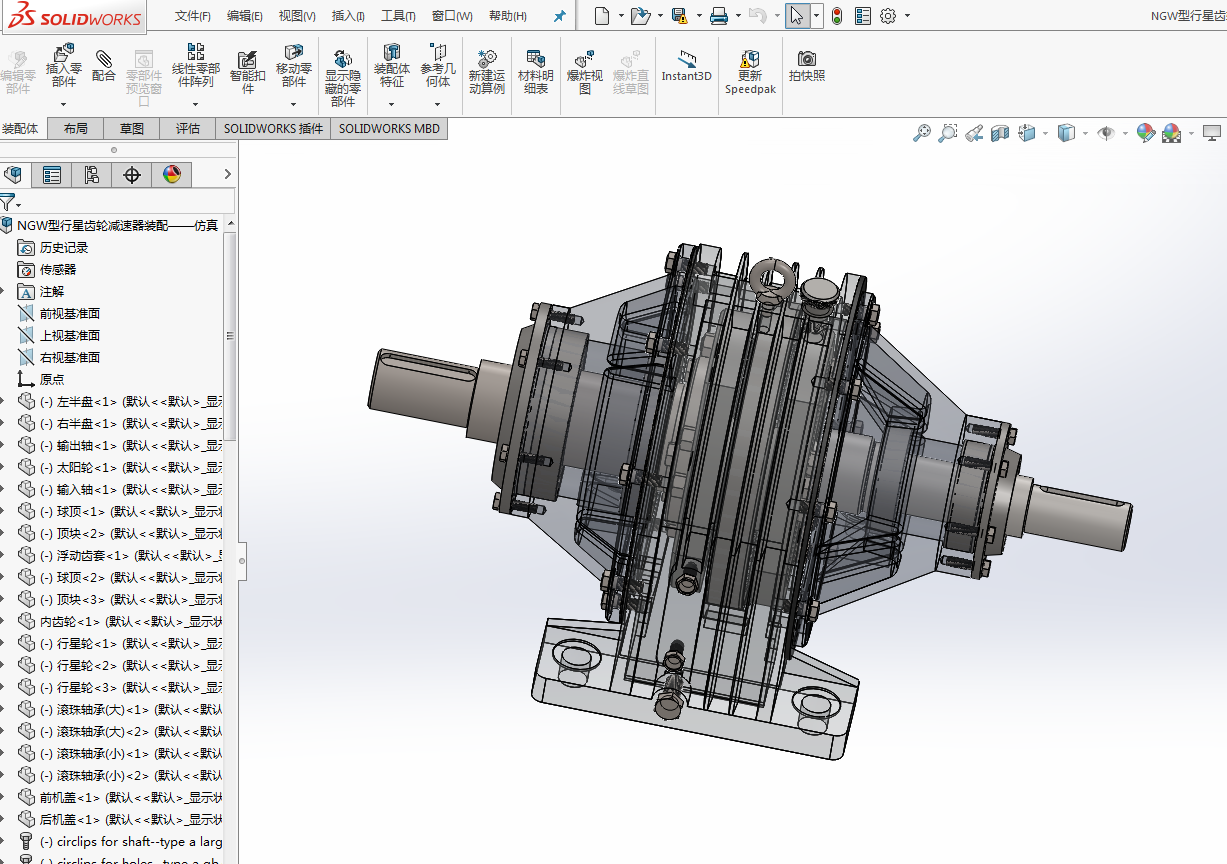
Task: Open the ConfigurationManager tab icon
Action: tap(91, 175)
